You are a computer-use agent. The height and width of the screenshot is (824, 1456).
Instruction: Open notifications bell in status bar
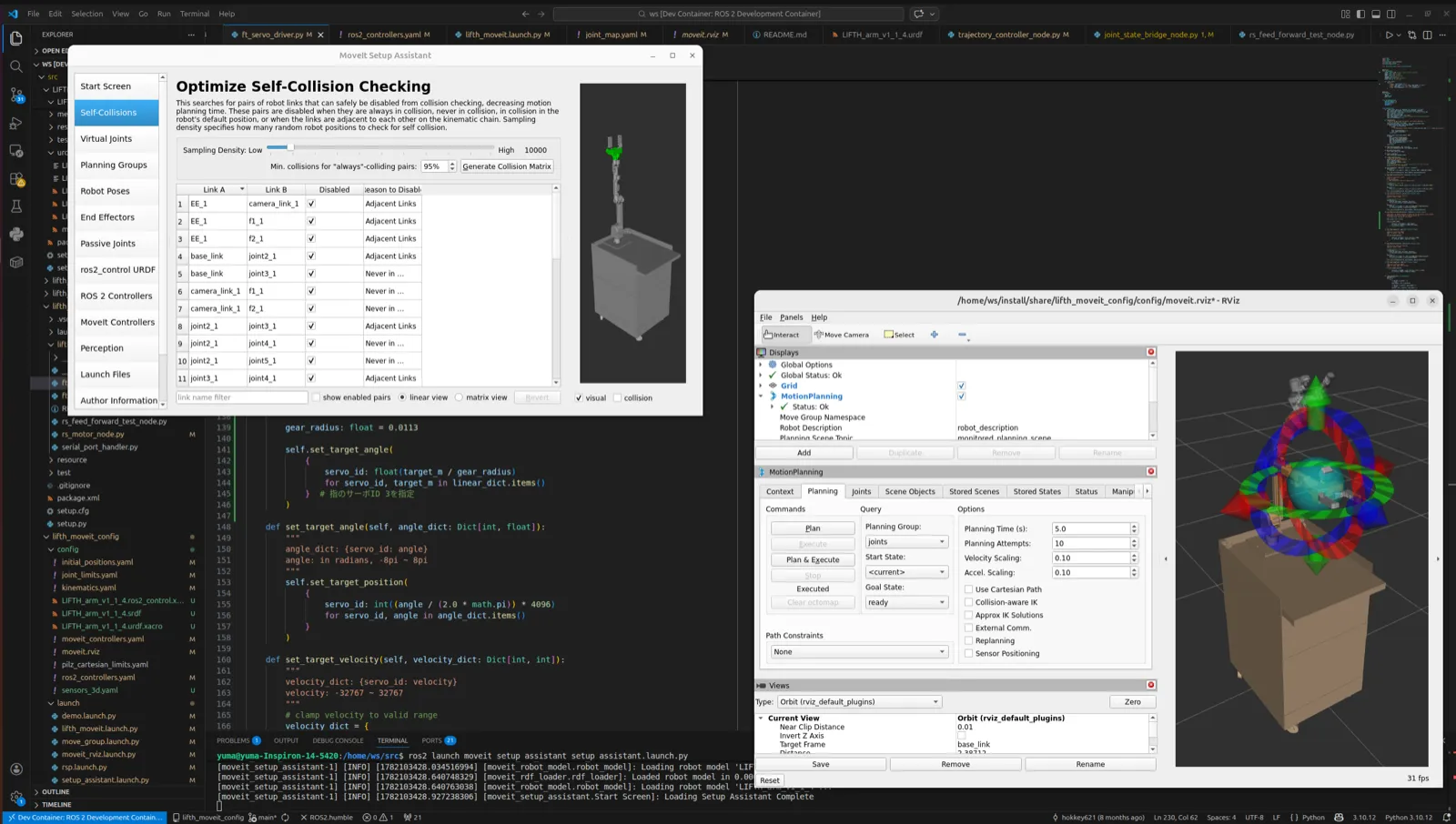point(1447,817)
